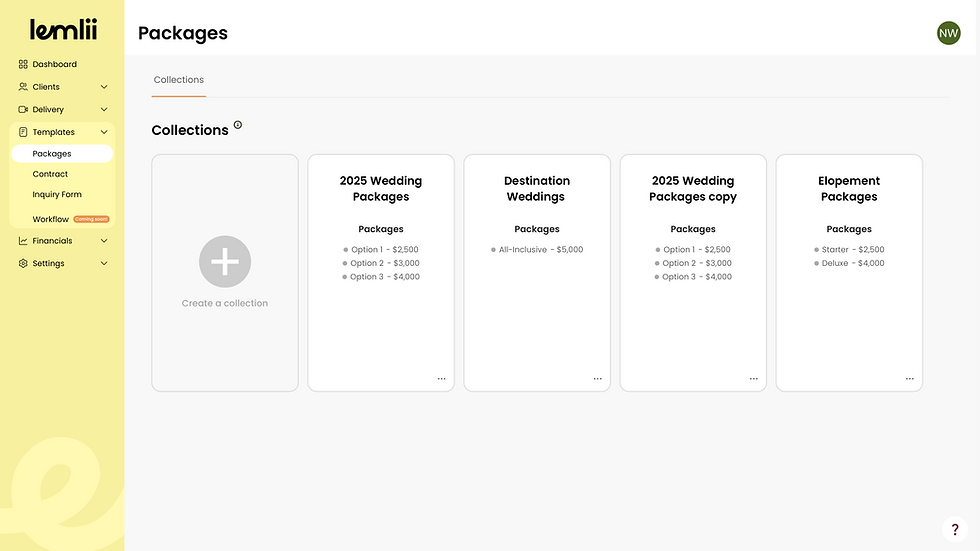Click Packages subheading in Destination Weddings card

click(537, 229)
